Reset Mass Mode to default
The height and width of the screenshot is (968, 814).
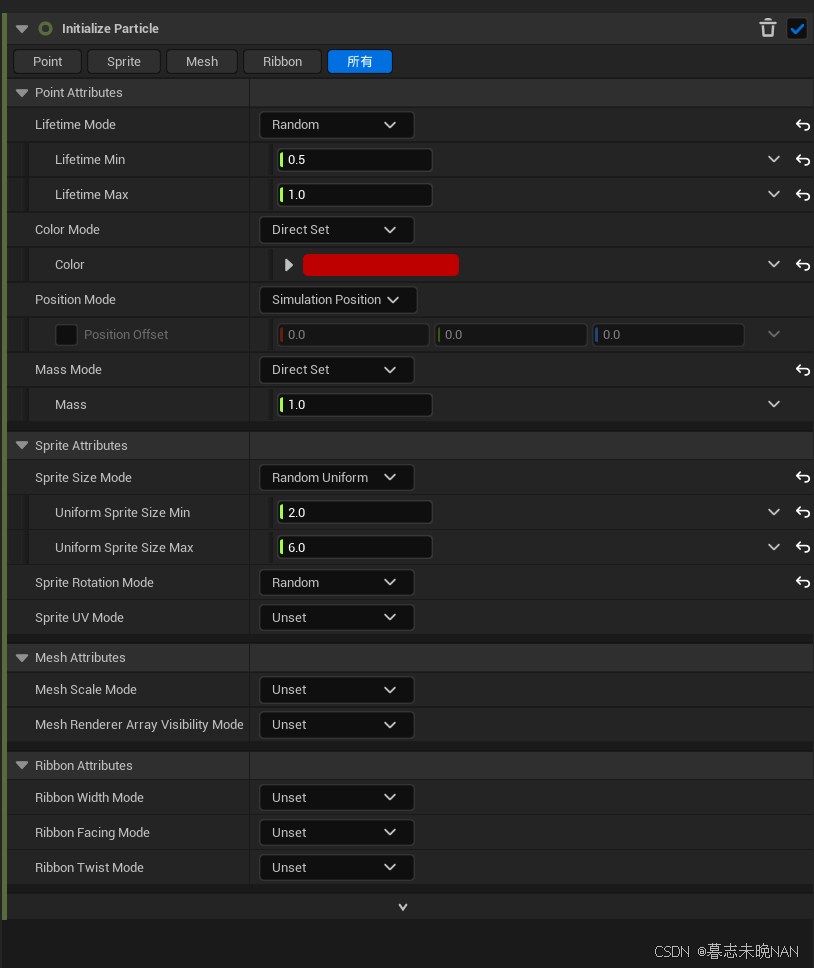click(x=802, y=370)
